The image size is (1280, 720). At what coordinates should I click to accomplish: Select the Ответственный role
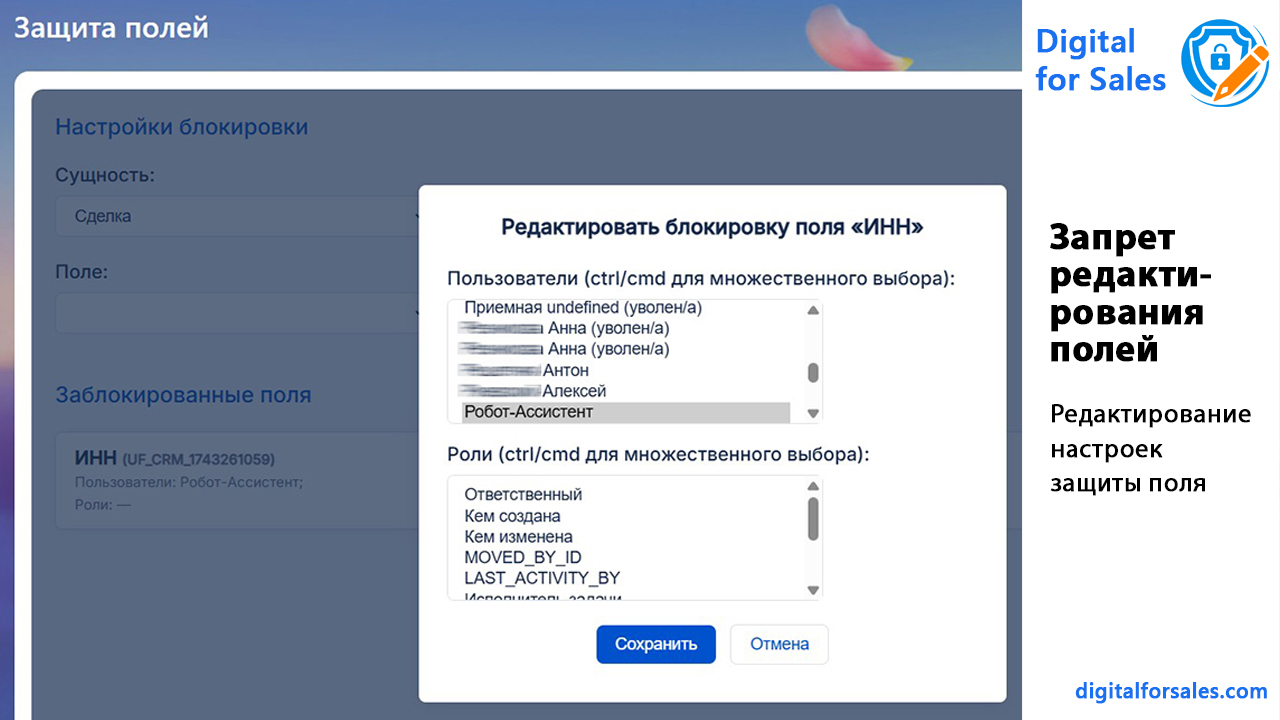(x=523, y=494)
